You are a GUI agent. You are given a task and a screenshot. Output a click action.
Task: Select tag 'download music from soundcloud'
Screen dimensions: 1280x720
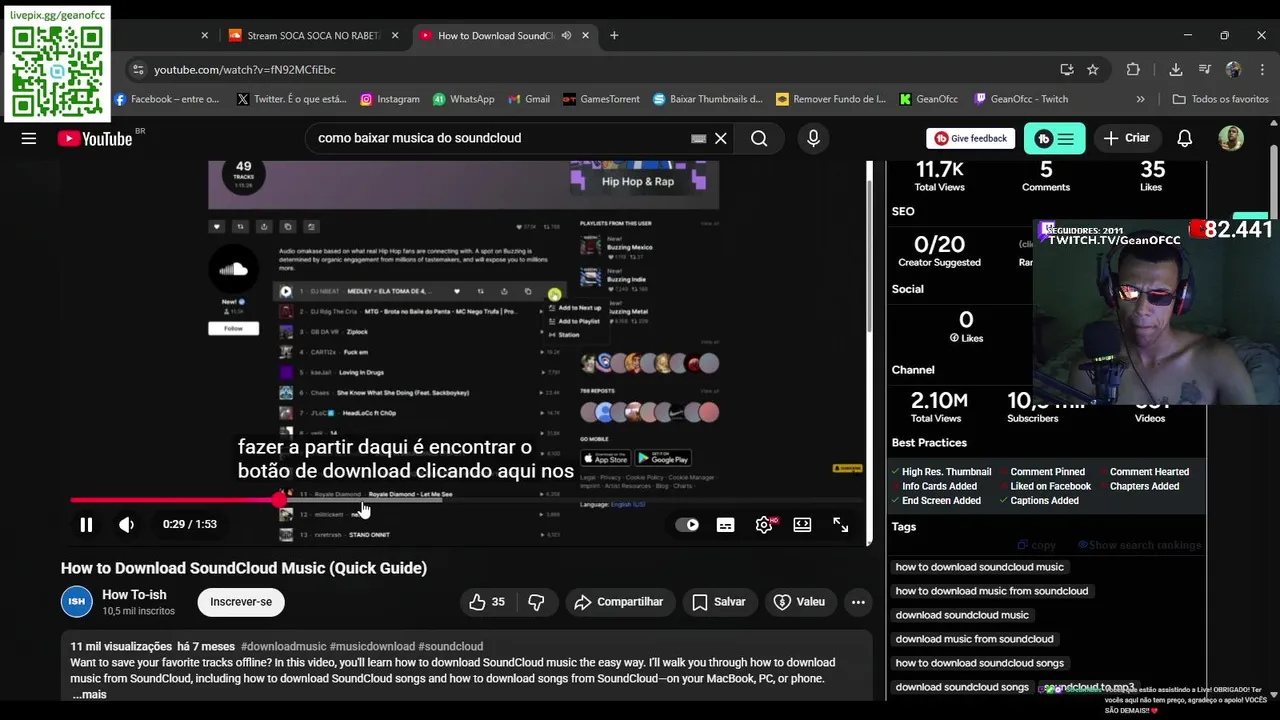(x=974, y=639)
